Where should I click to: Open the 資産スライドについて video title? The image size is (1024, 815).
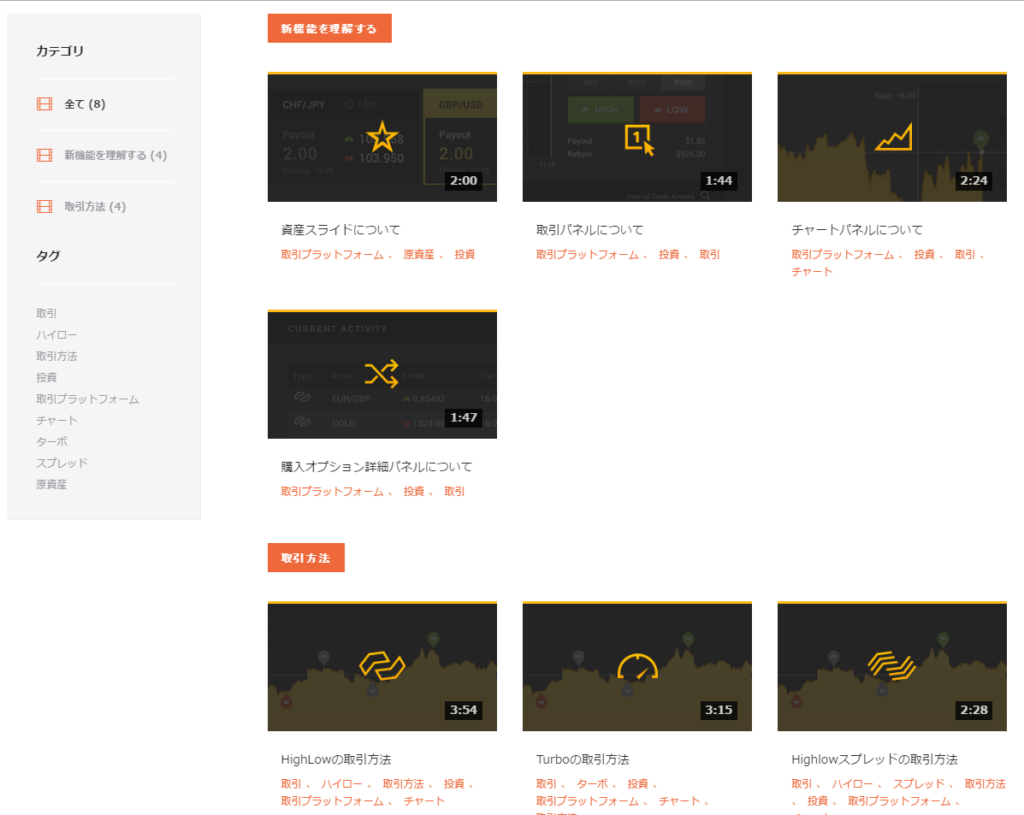[341, 230]
